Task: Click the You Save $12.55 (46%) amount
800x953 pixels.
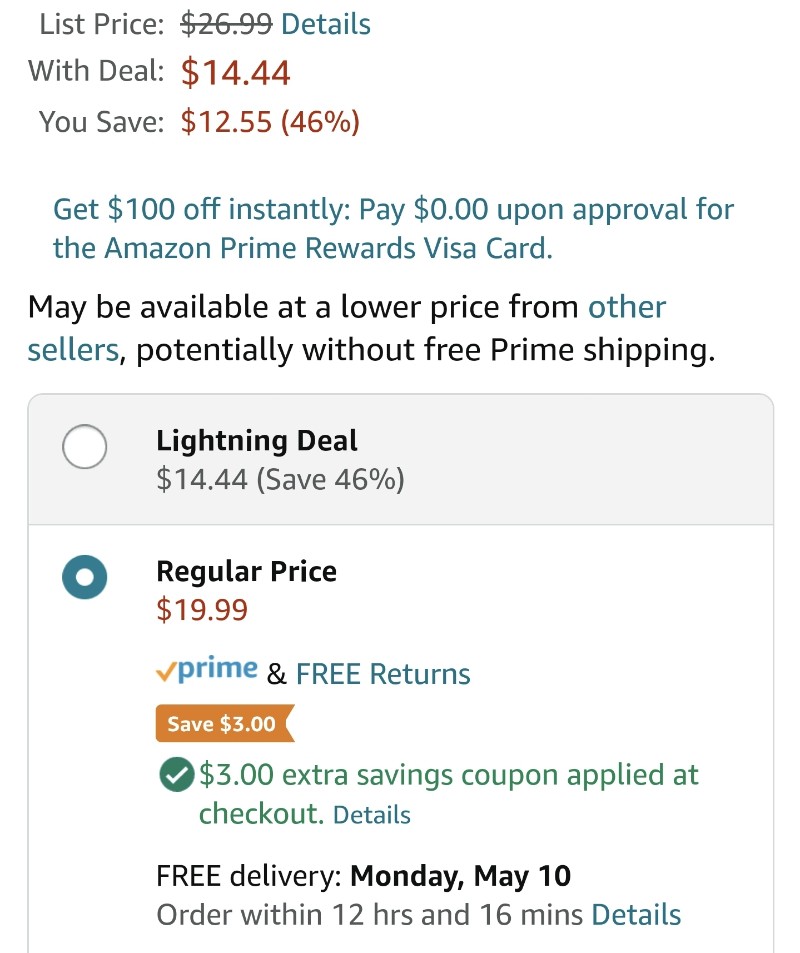Action: tap(270, 122)
